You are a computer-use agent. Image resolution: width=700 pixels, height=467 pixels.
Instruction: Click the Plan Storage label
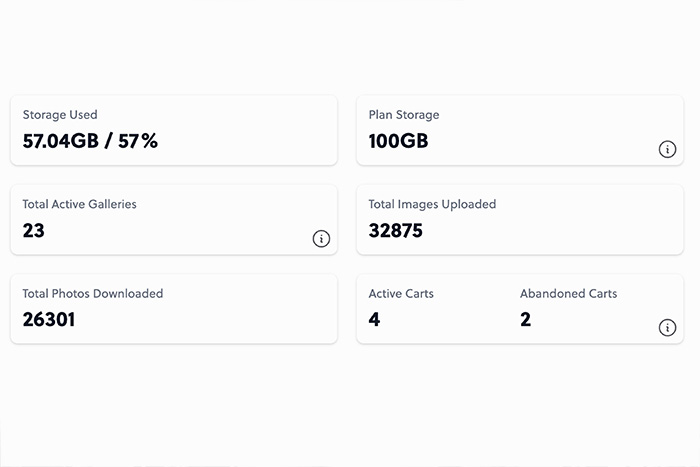(403, 115)
